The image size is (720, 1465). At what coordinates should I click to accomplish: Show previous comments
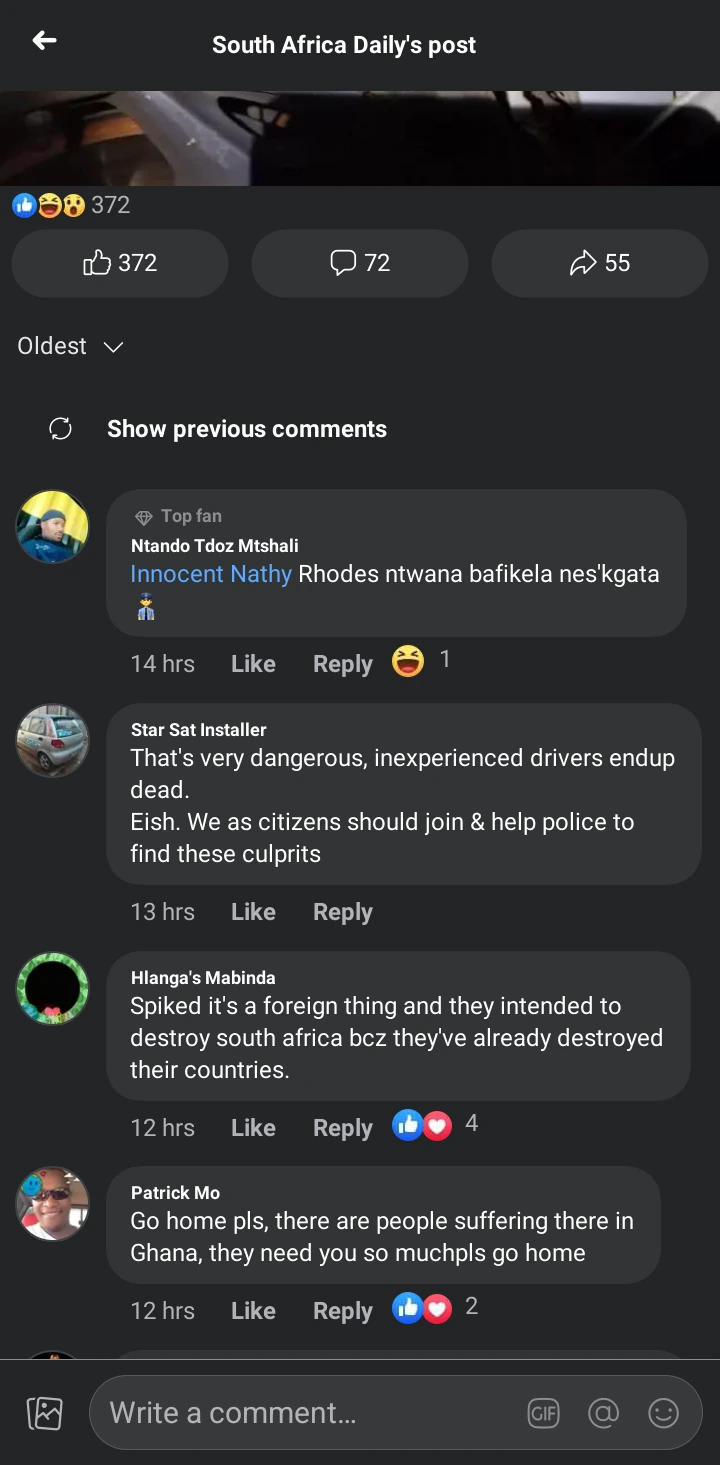246,429
